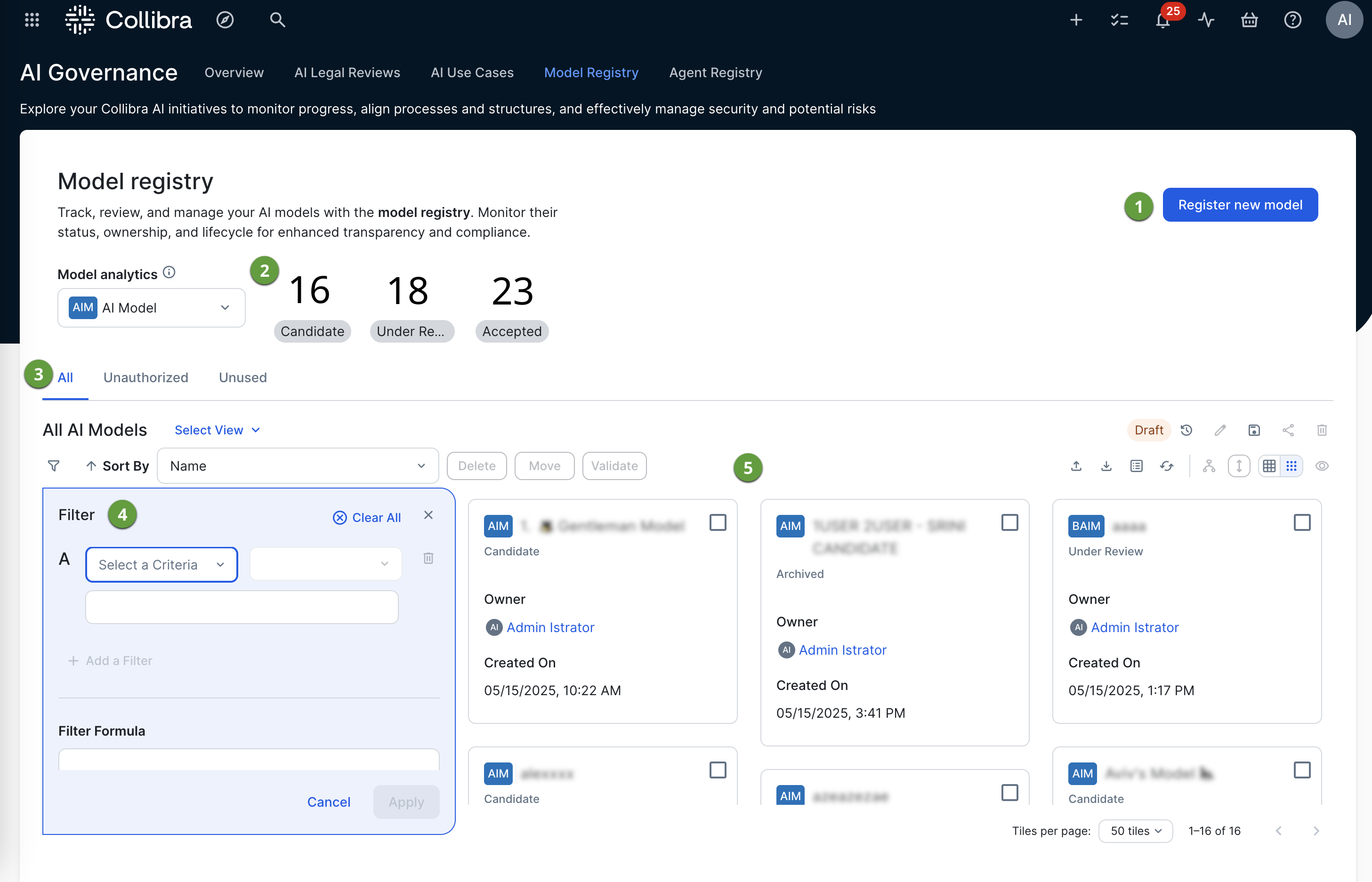Click the row height arrows icon
The image size is (1372, 882).
pos(1239,466)
